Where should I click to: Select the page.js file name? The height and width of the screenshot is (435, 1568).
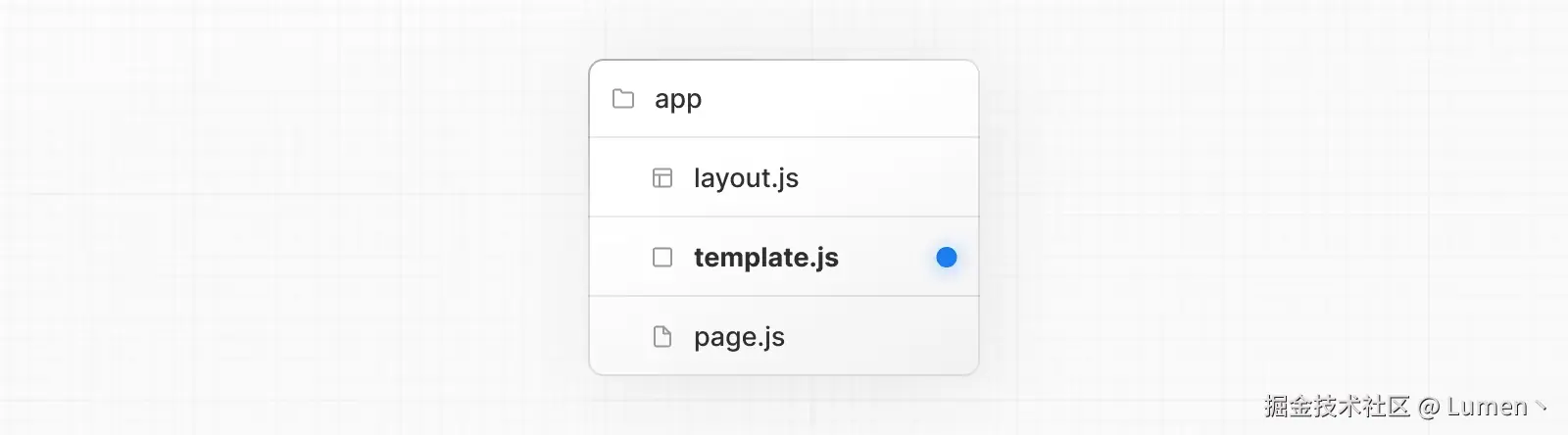739,337
